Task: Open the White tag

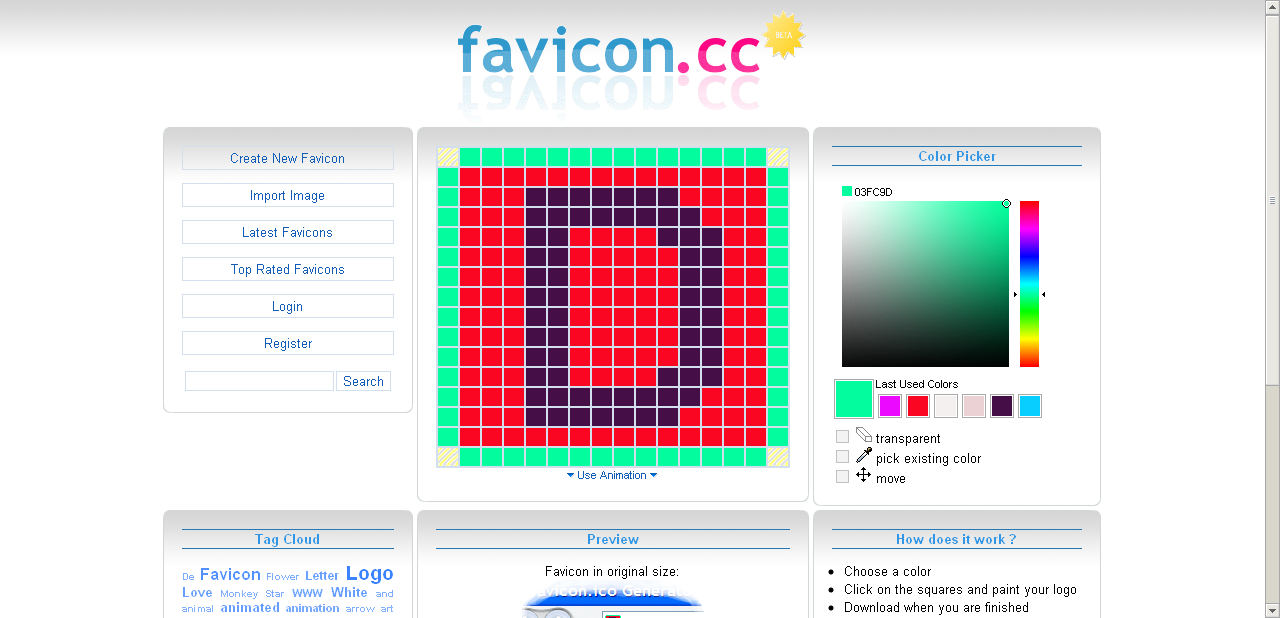Action: pyautogui.click(x=349, y=592)
